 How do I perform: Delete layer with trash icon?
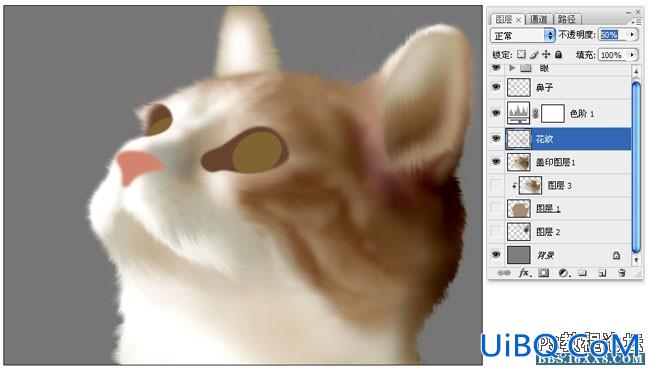pyautogui.click(x=621, y=273)
